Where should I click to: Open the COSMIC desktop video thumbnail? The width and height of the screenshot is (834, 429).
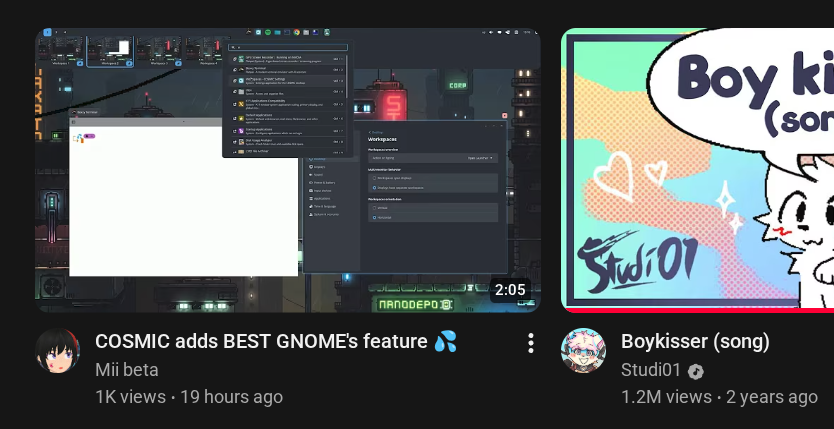(288, 170)
